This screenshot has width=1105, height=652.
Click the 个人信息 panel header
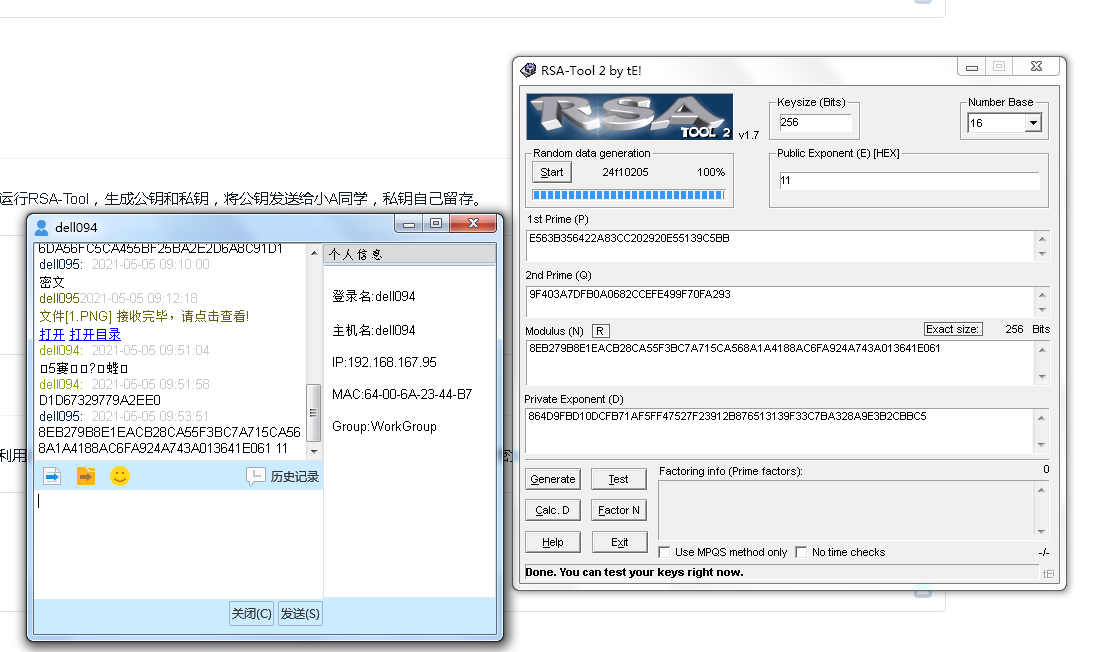click(409, 254)
